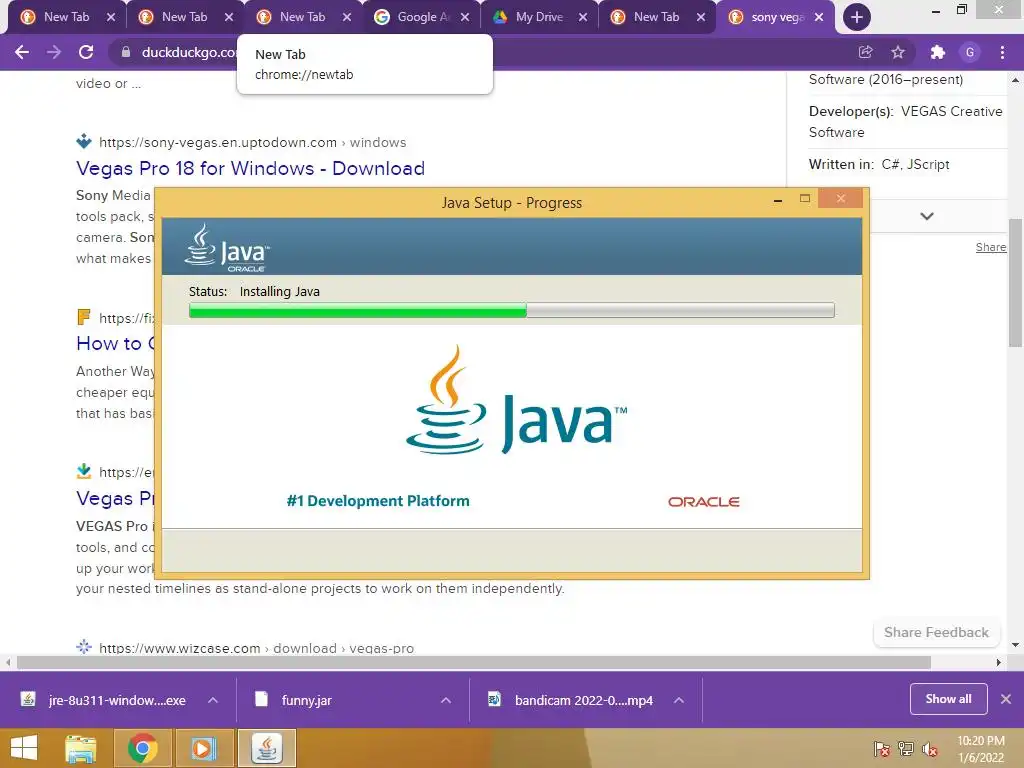1024x768 pixels.
Task: Click the Action Center flag tray icon
Action: tap(881, 748)
